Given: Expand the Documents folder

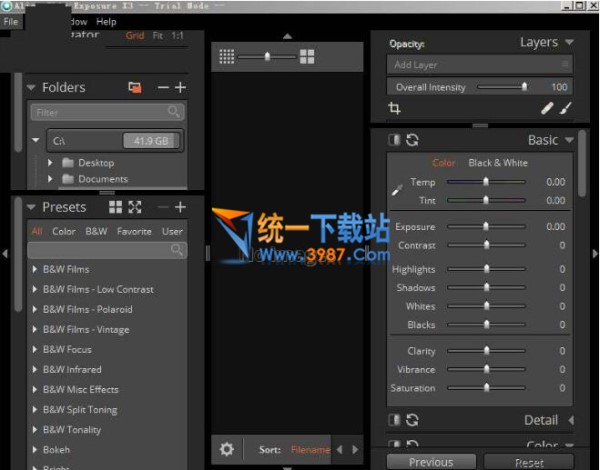Looking at the screenshot, I should click(x=50, y=179).
